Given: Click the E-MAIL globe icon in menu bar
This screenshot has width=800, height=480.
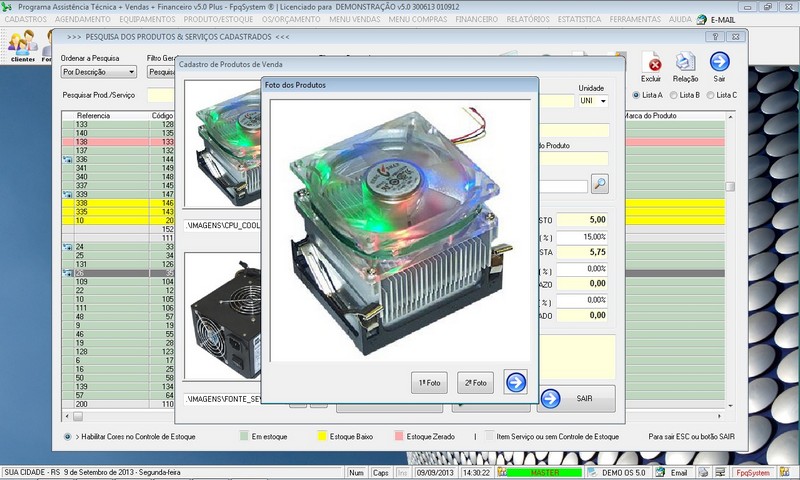Looking at the screenshot, I should pyautogui.click(x=702, y=19).
